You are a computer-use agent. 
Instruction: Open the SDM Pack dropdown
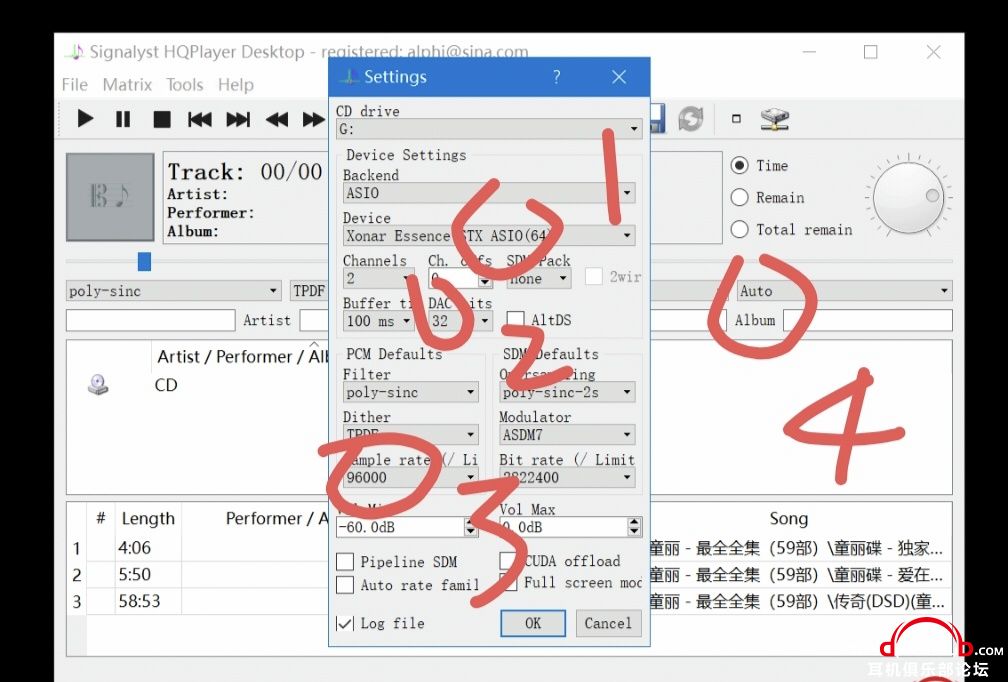[x=538, y=279]
